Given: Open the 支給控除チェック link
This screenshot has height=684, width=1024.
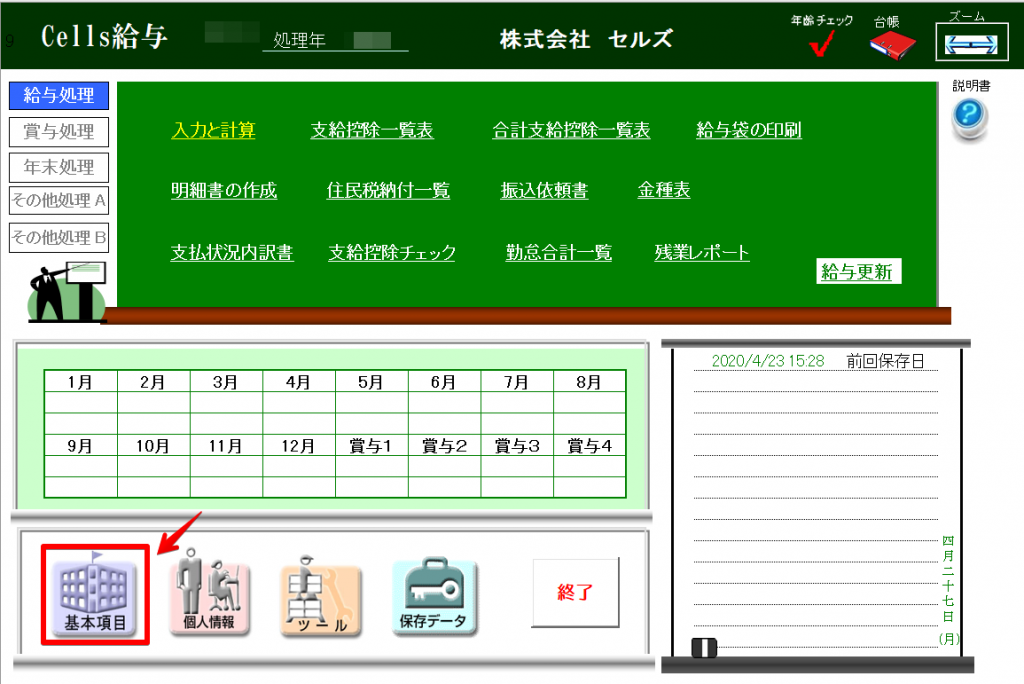Looking at the screenshot, I should pyautogui.click(x=392, y=252).
